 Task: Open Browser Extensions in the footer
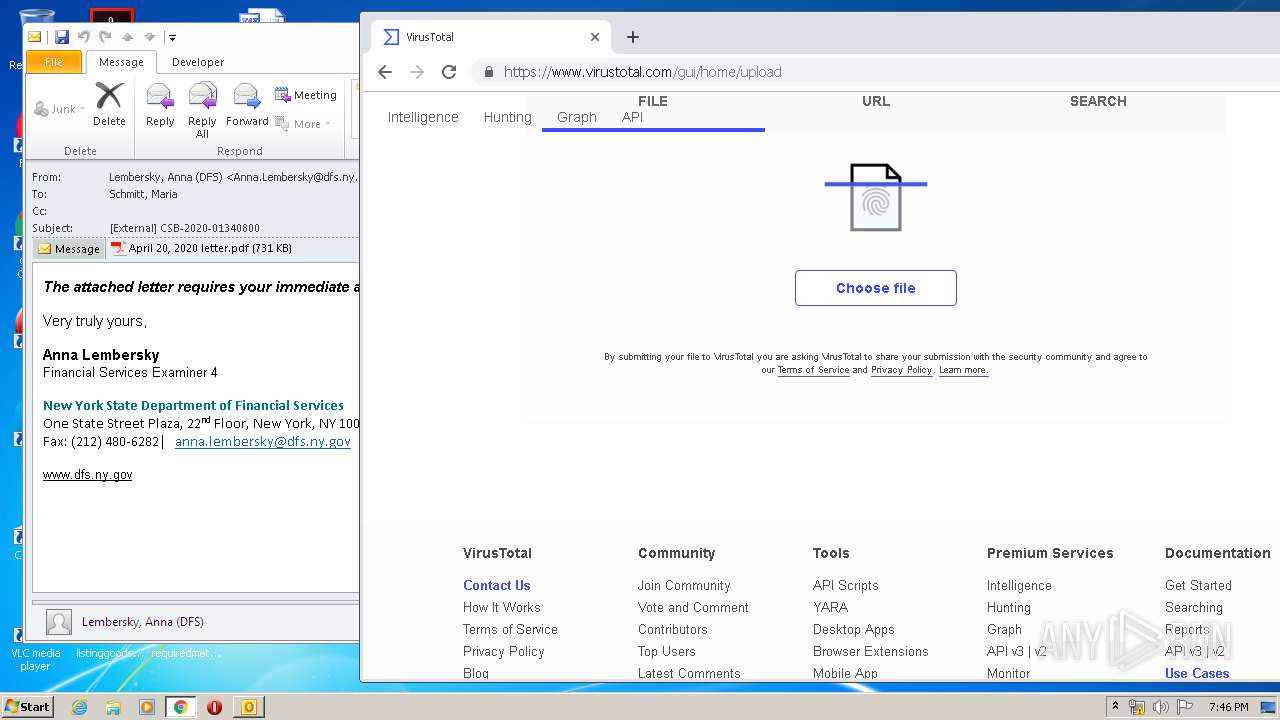[870, 651]
